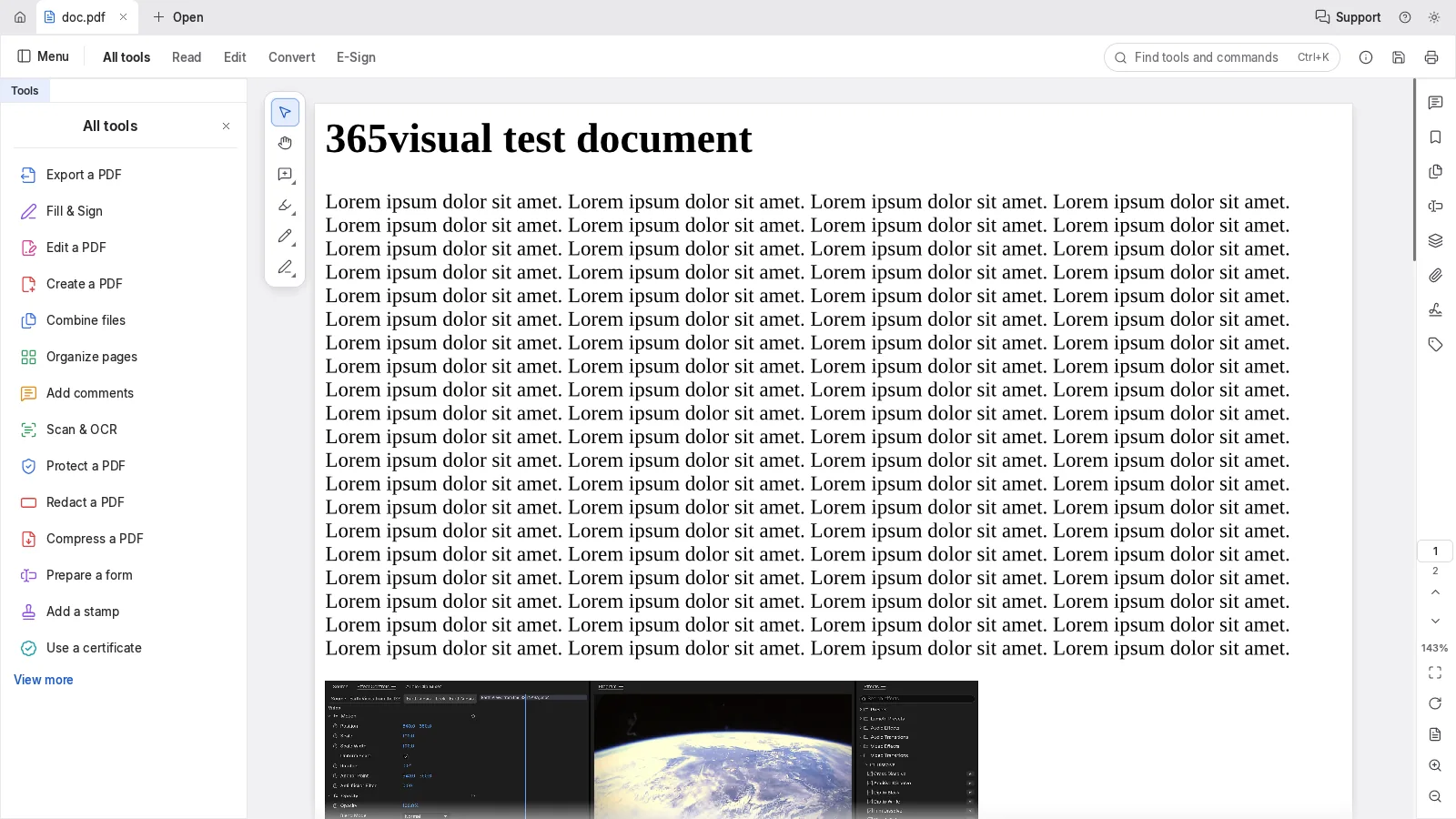Go to next page arrow
Screen dimensions: 1456x819
[x=1435, y=622]
